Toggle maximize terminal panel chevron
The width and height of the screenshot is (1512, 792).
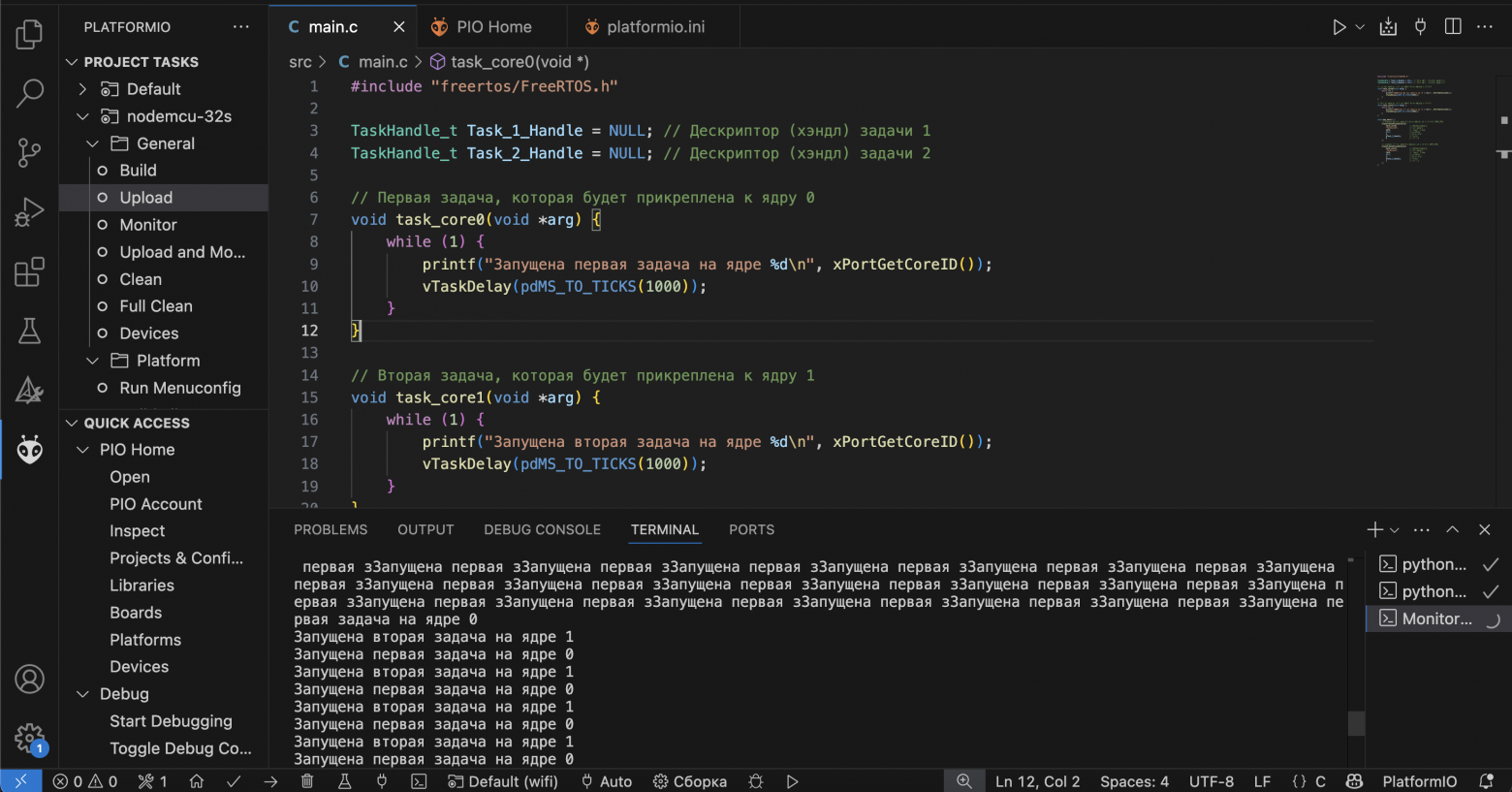1453,529
